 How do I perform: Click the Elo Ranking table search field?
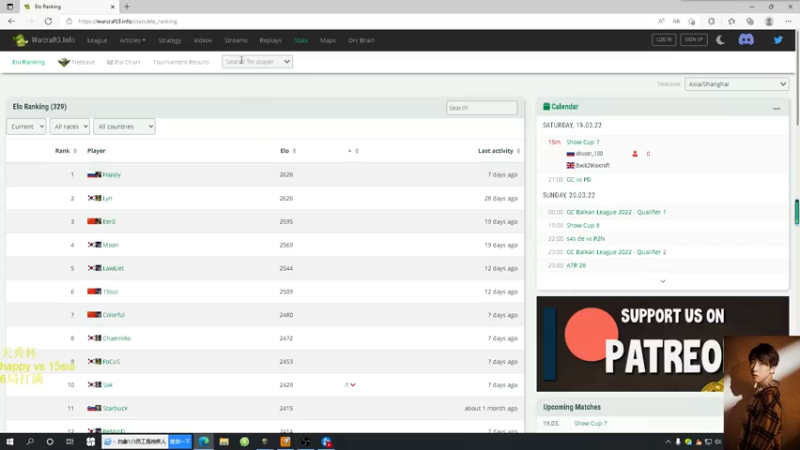click(482, 108)
